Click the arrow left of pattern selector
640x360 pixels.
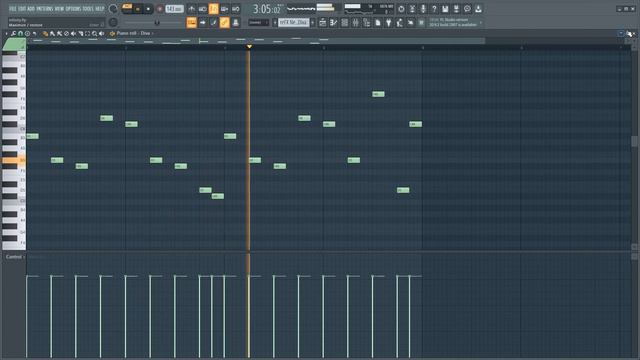tap(275, 22)
